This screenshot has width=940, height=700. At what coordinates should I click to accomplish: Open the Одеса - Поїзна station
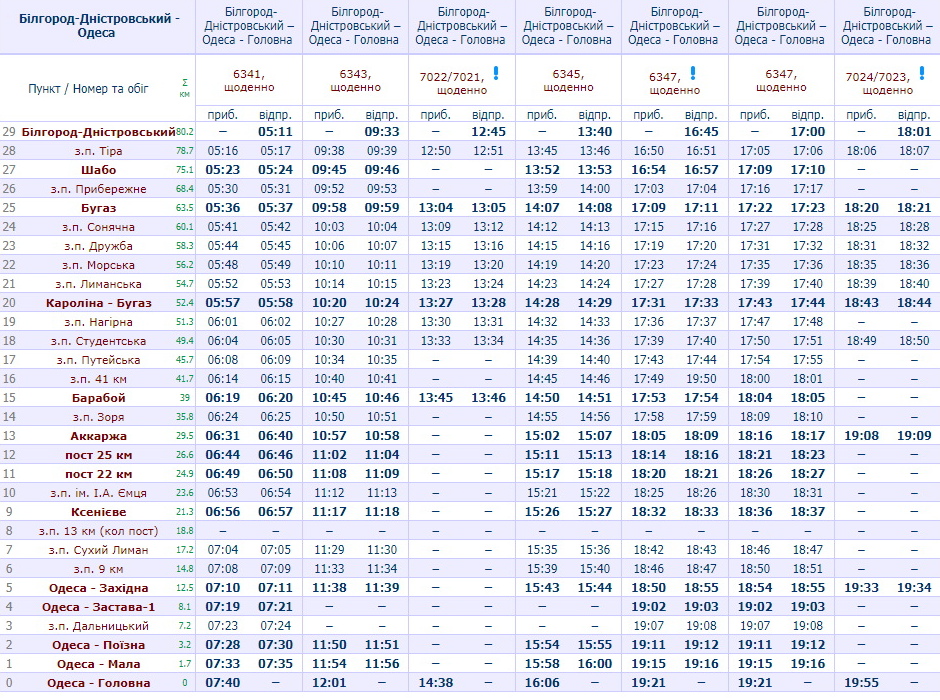(98, 645)
